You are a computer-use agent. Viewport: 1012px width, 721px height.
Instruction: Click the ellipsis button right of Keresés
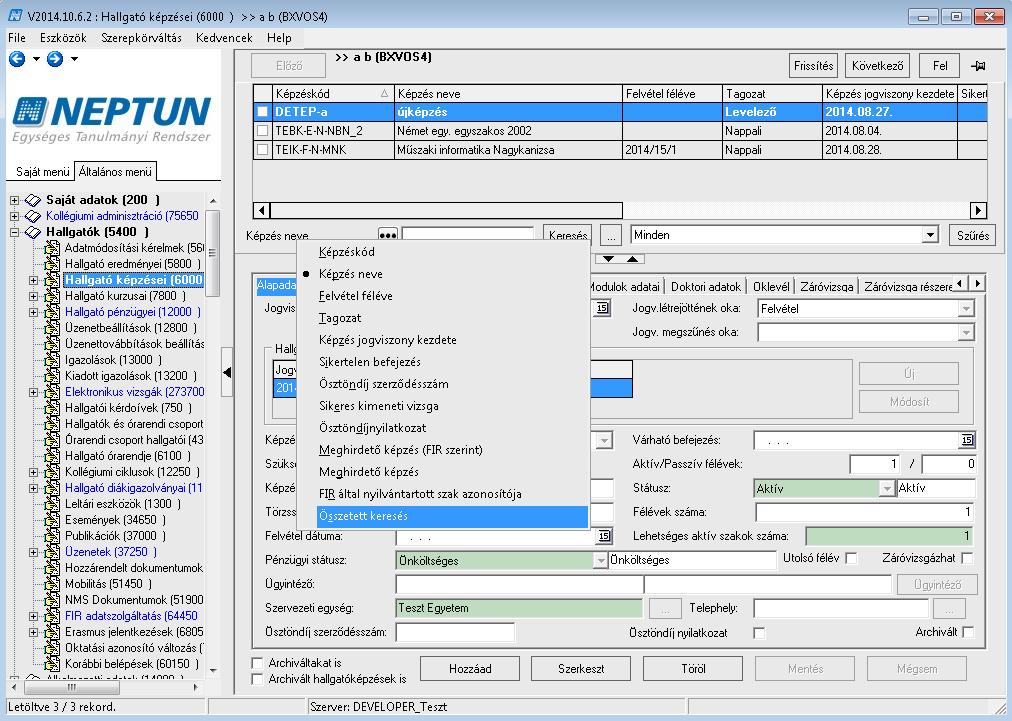(611, 236)
